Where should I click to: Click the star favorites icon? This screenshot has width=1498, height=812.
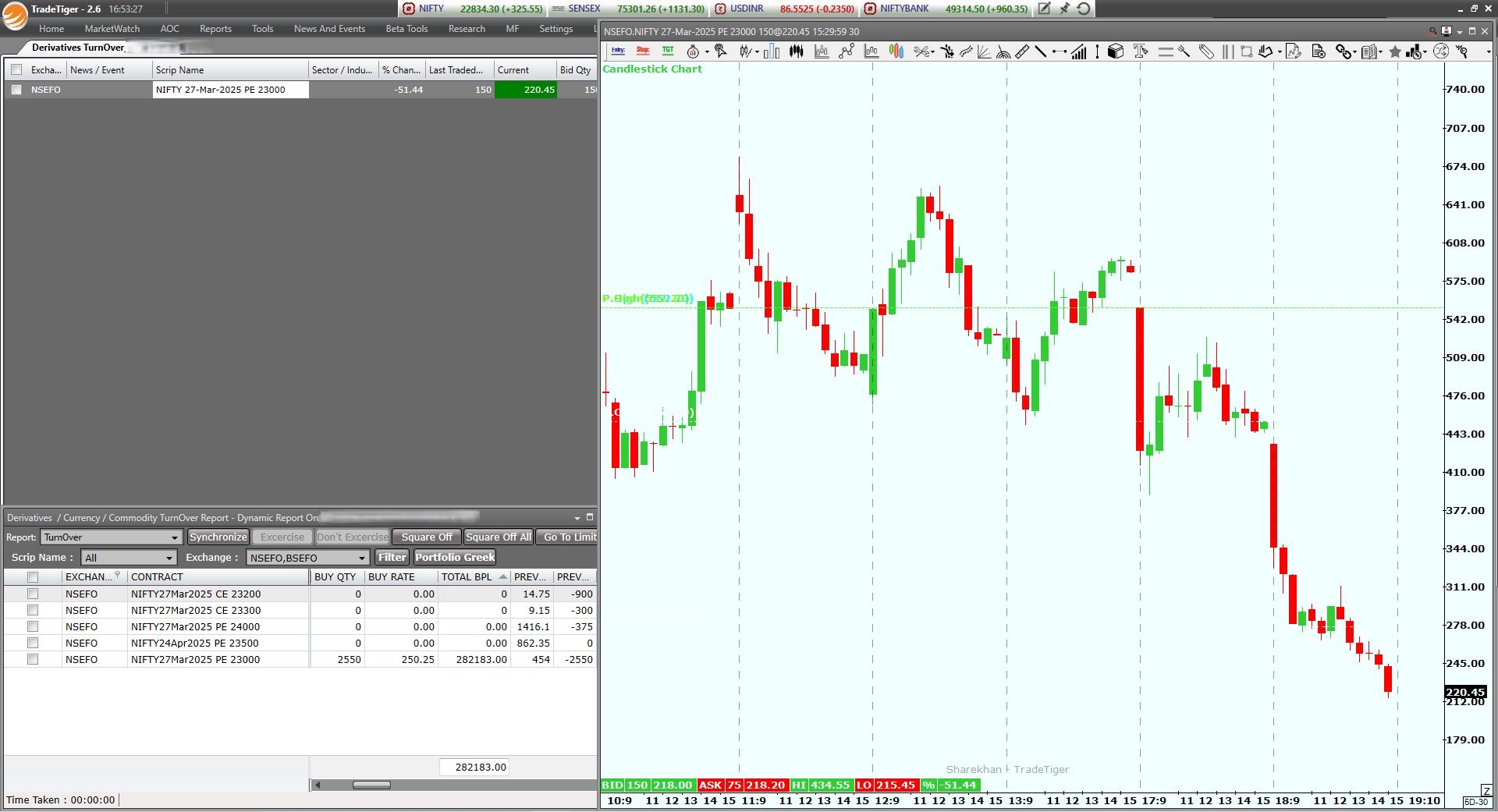pos(1395,51)
